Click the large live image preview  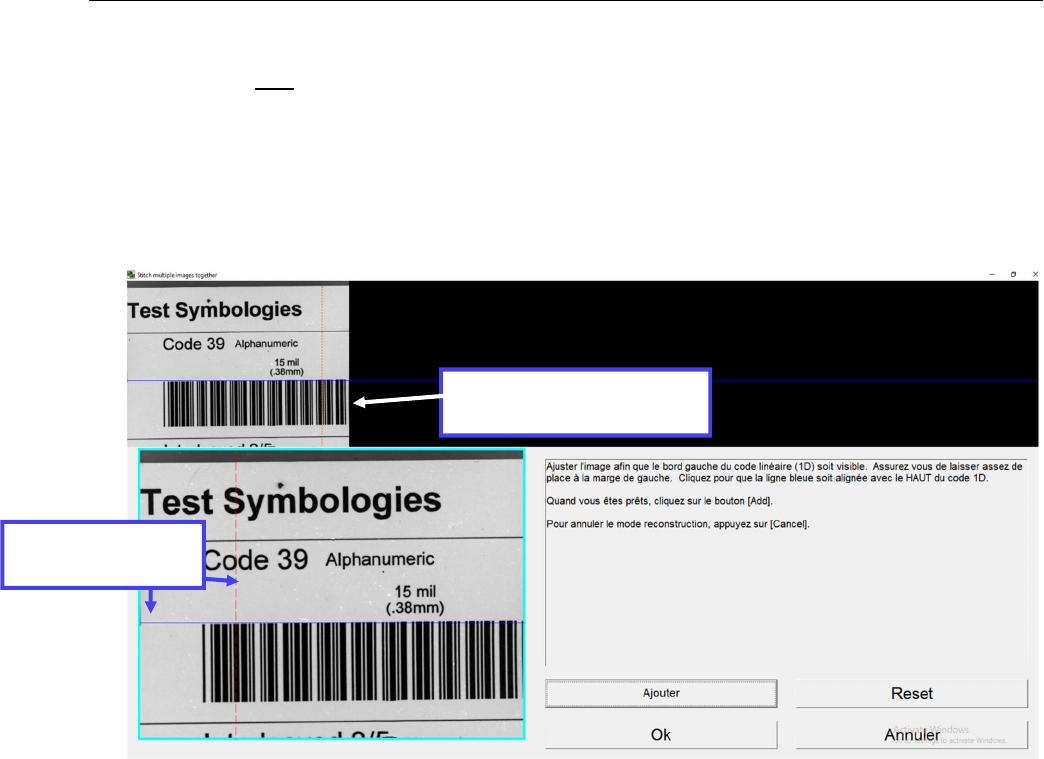click(332, 594)
